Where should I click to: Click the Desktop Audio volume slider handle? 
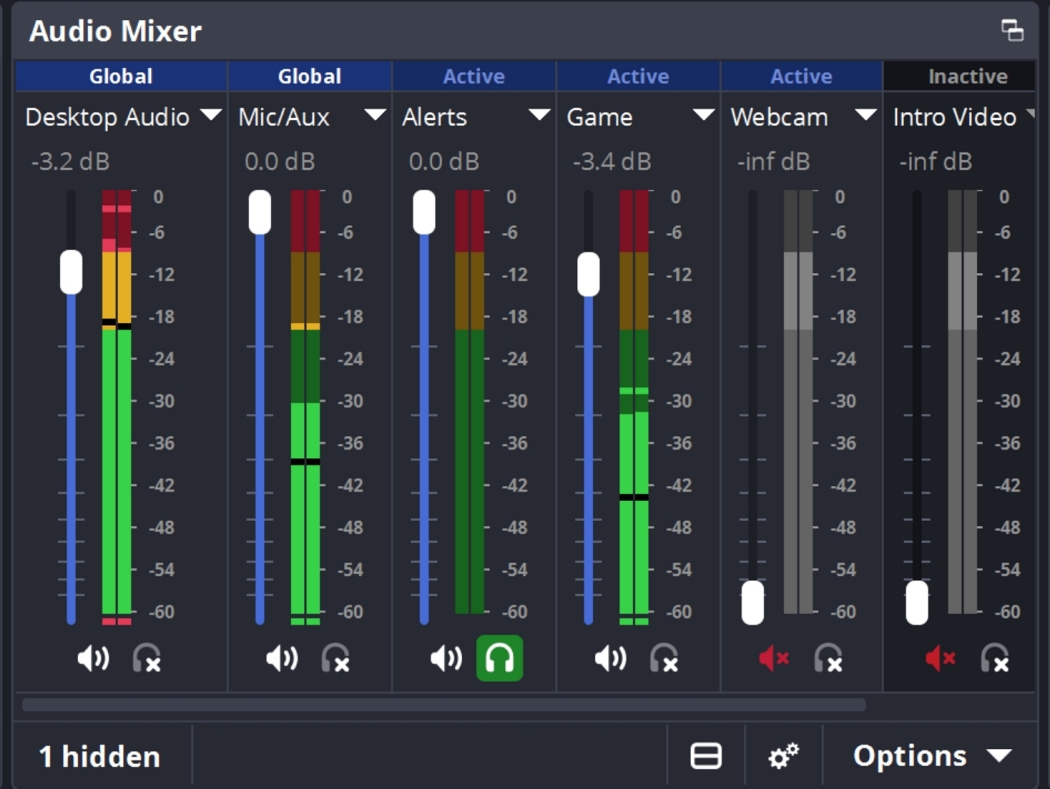pyautogui.click(x=71, y=272)
